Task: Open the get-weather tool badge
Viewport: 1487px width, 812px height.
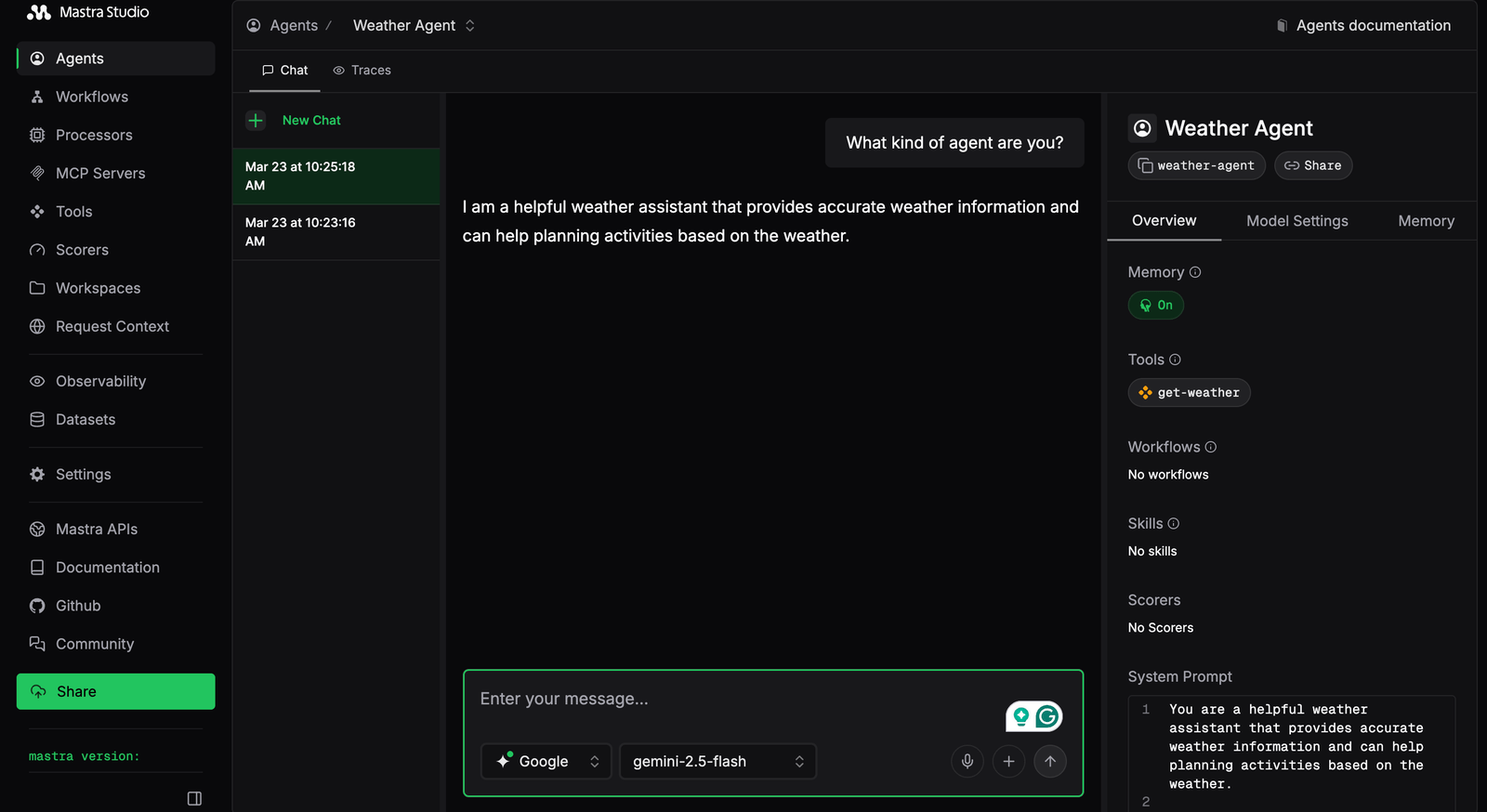Action: [x=1189, y=393]
